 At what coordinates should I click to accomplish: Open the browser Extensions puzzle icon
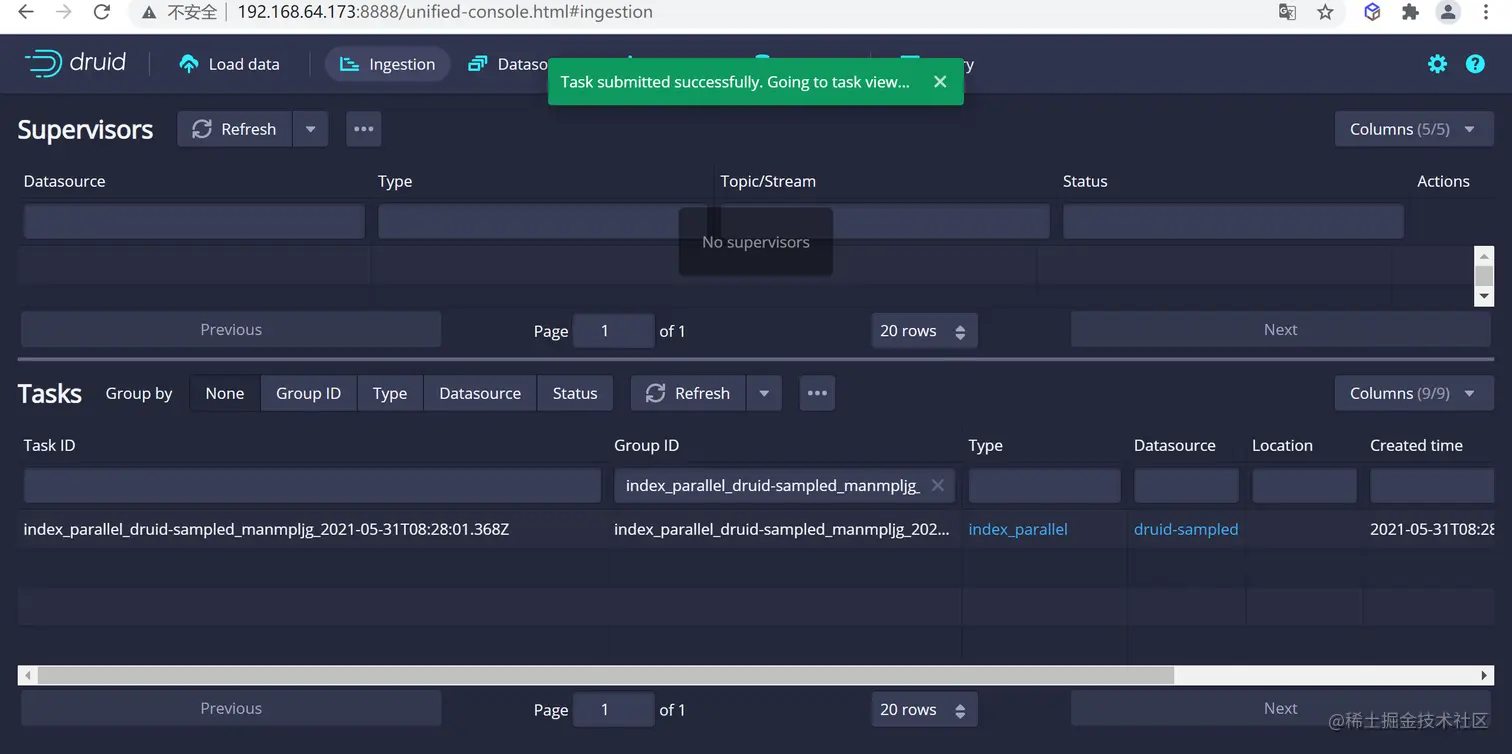pos(1410,12)
